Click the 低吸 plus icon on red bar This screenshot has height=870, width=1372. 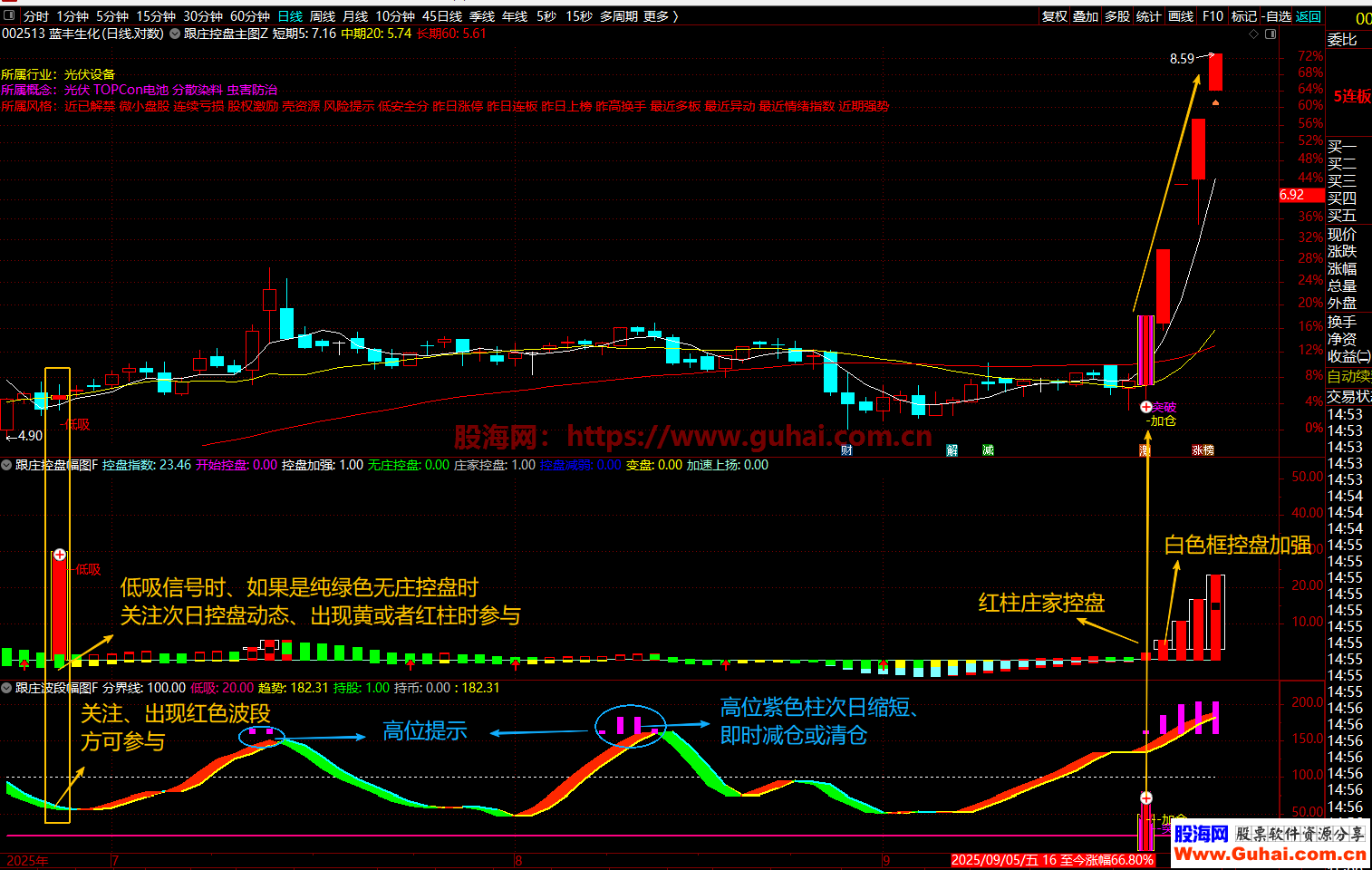coord(60,555)
